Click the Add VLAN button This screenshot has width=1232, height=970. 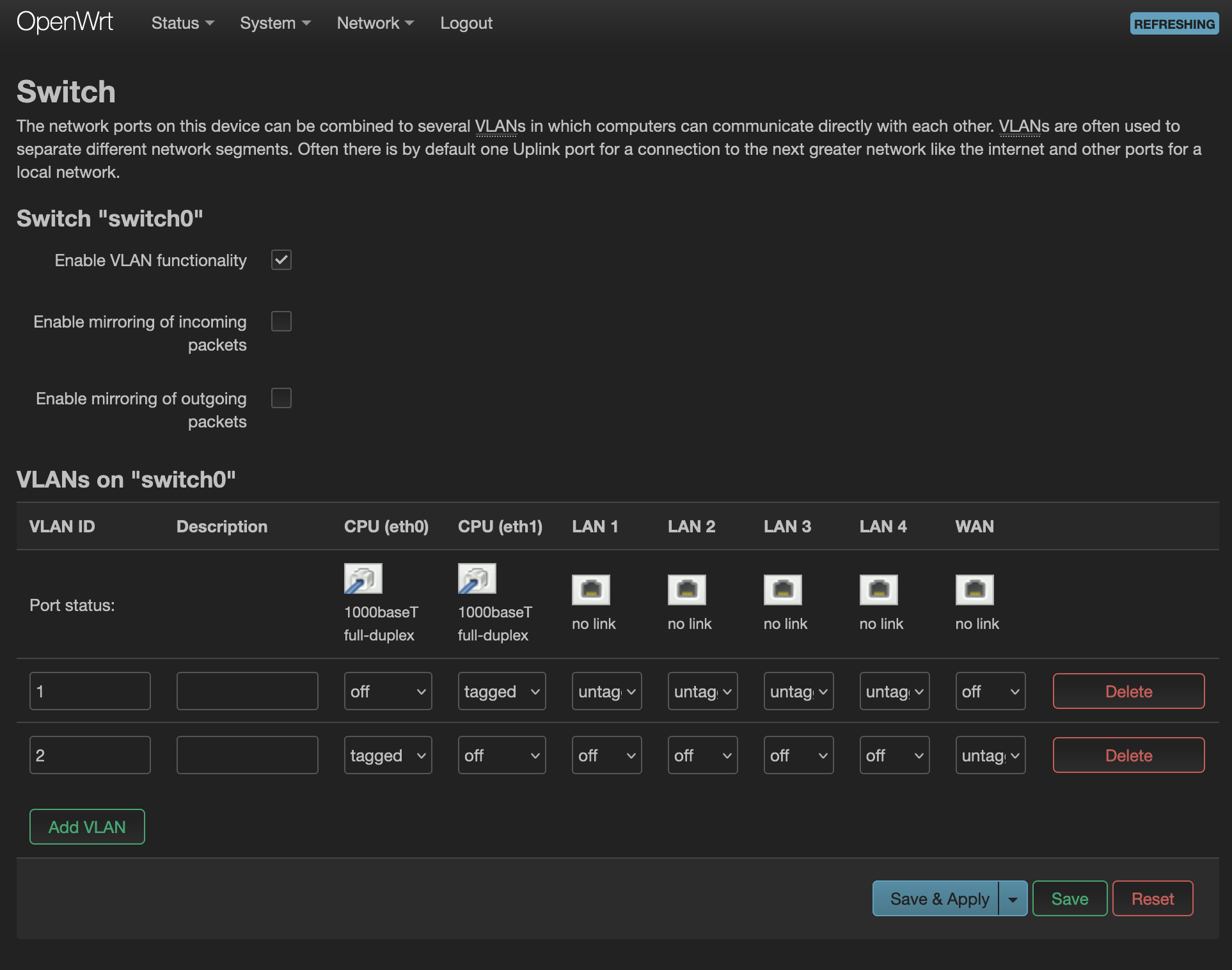pos(87,827)
